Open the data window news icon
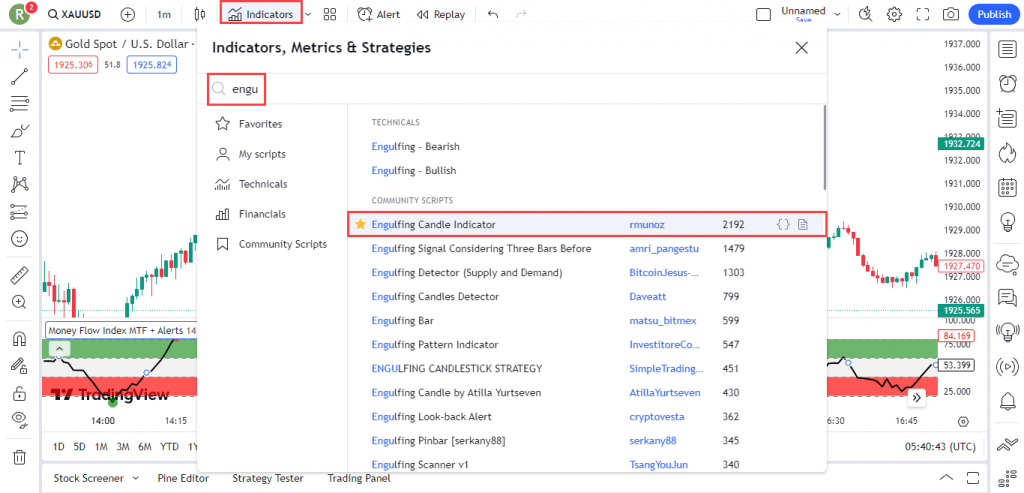The width and height of the screenshot is (1024, 493). tap(1008, 118)
